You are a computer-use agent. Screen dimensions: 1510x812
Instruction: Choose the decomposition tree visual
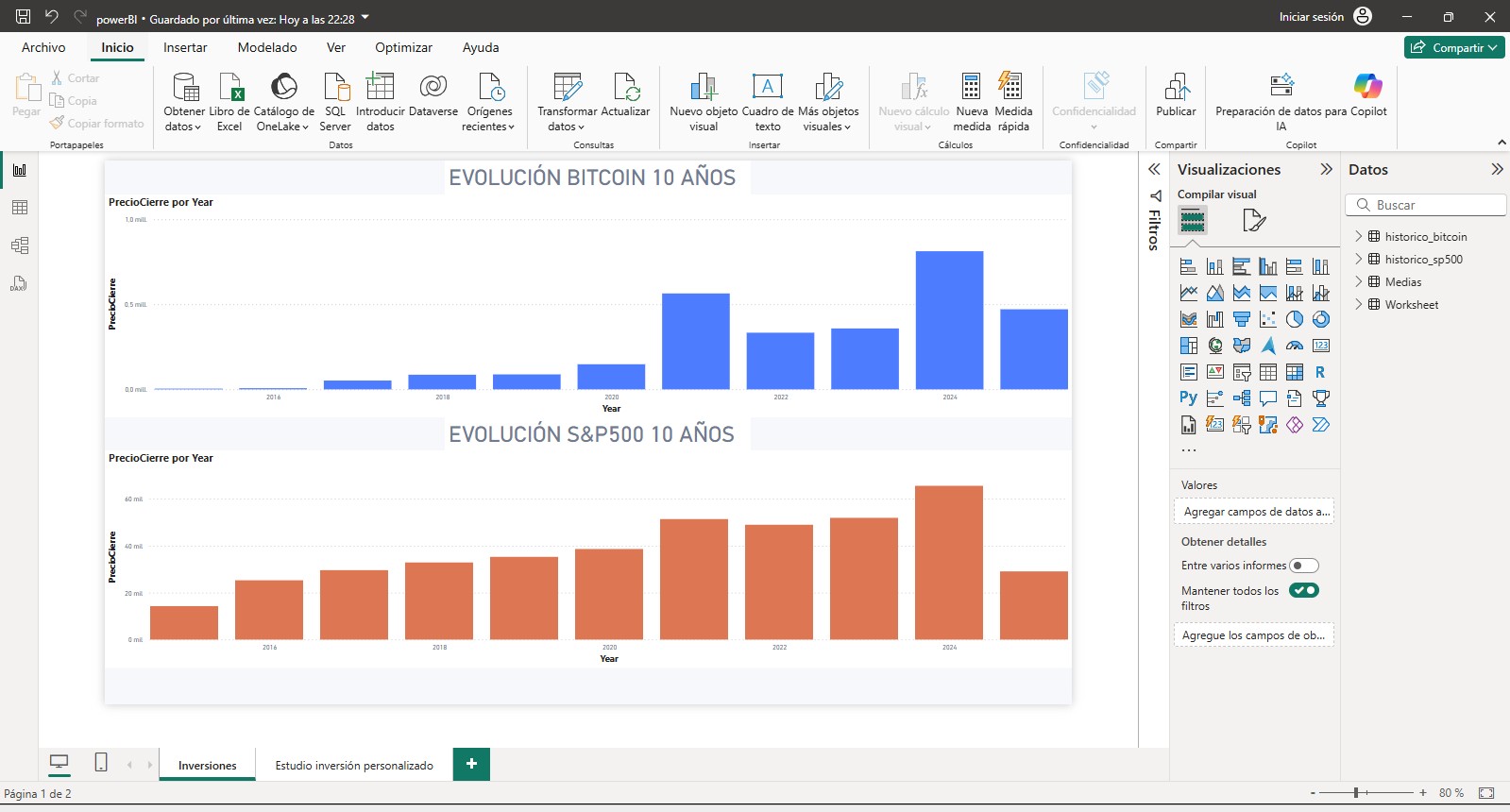tap(1242, 398)
